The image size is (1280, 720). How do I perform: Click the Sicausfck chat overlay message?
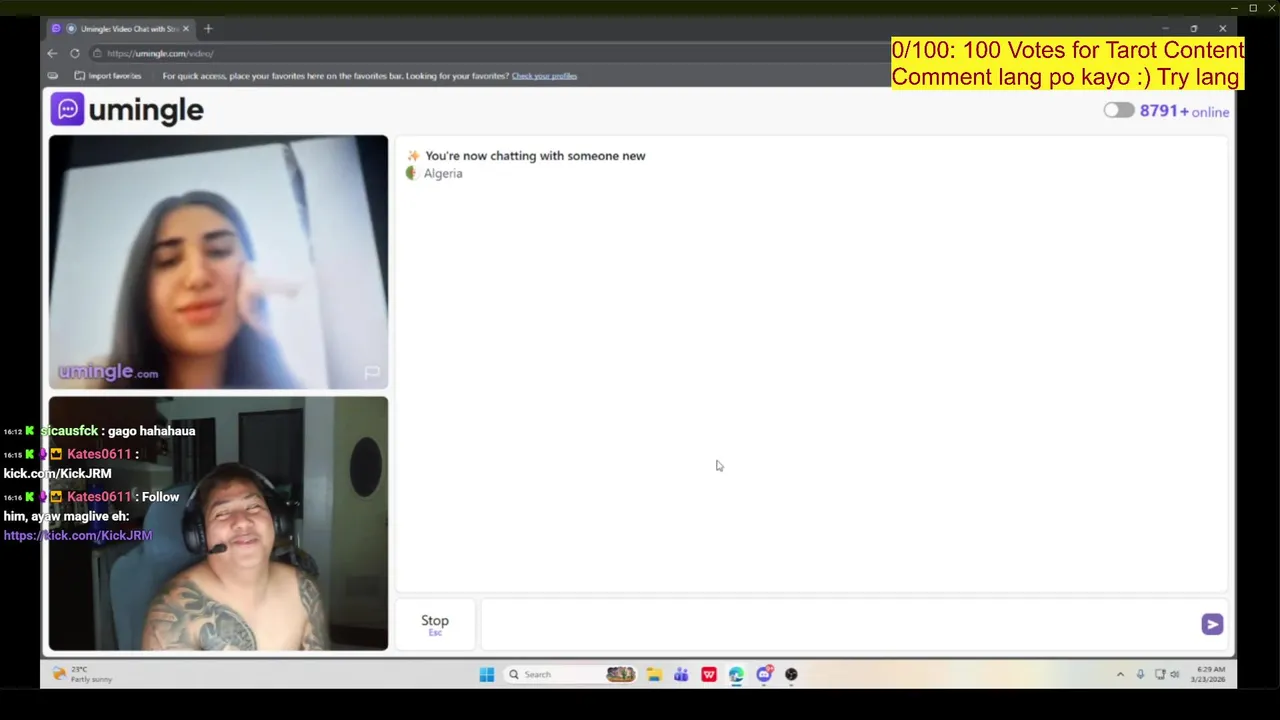coord(100,431)
